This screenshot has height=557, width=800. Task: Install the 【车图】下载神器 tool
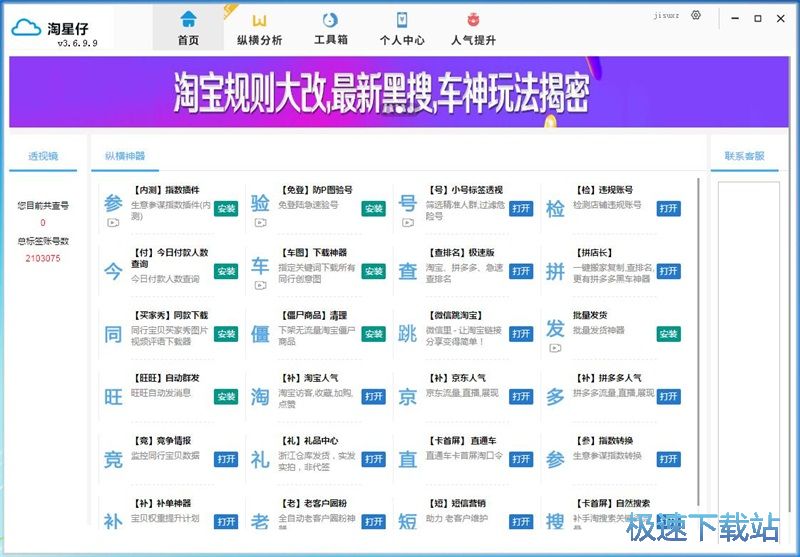pos(373,271)
